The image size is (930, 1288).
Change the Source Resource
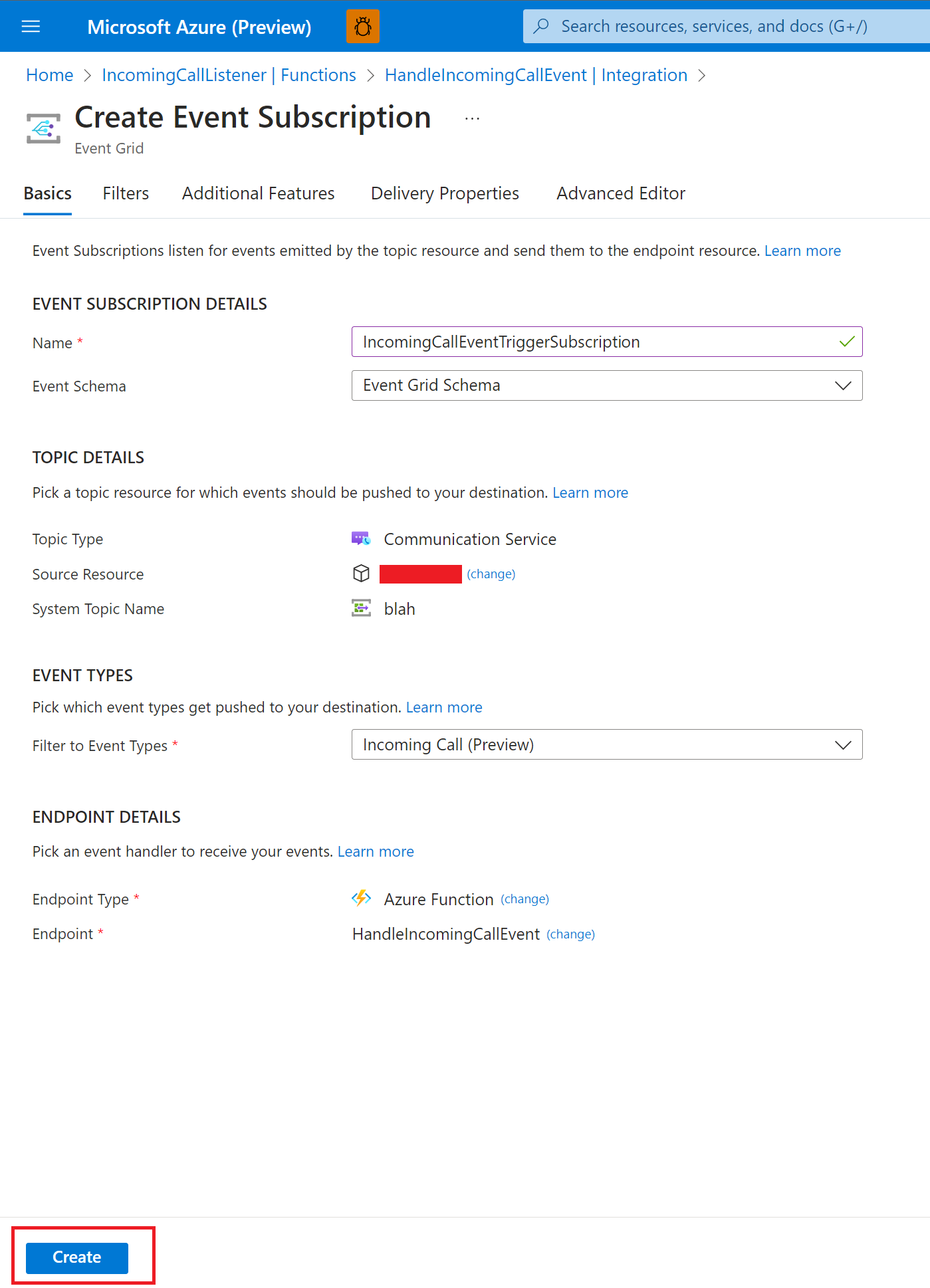[491, 574]
